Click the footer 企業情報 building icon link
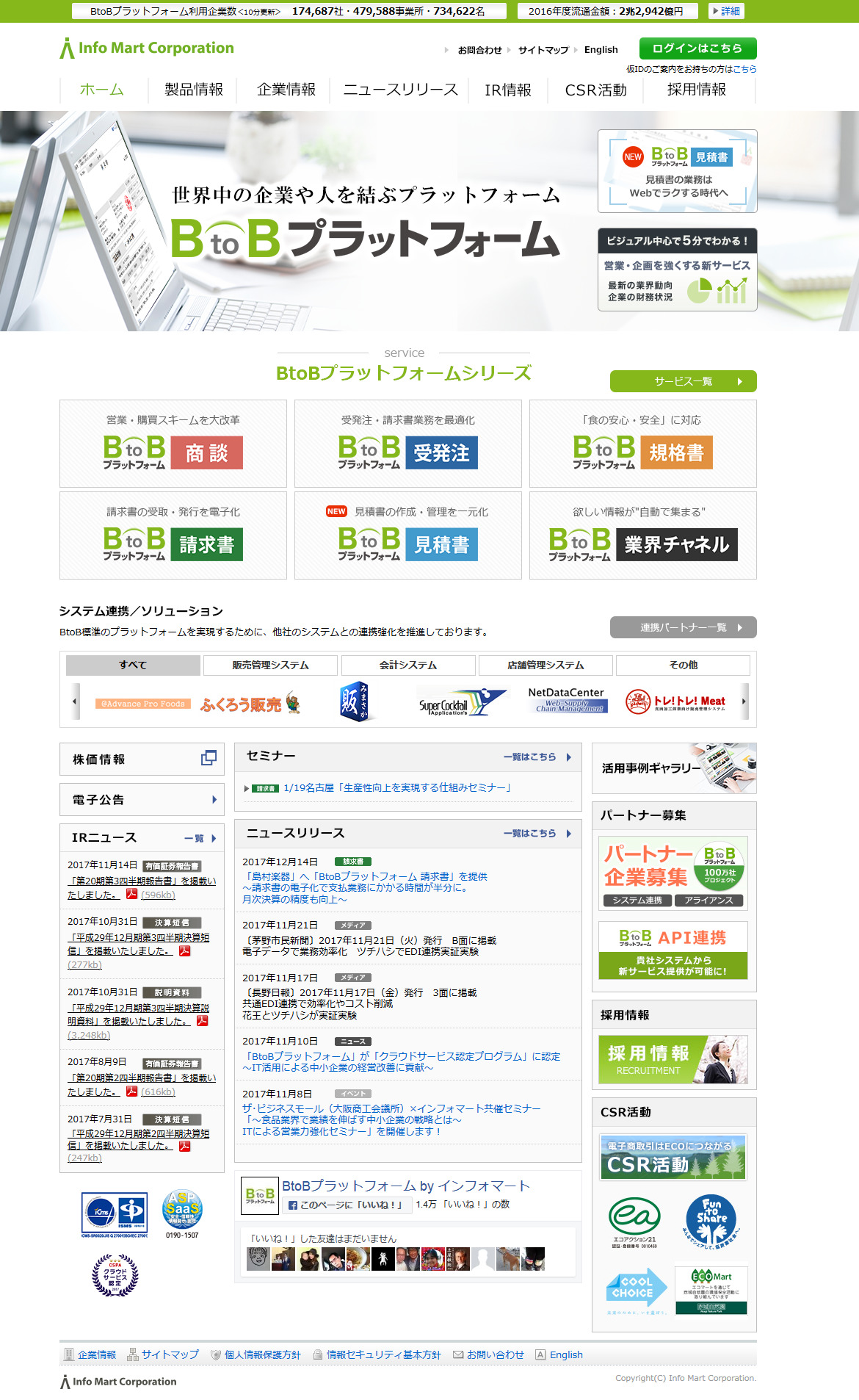 90,1354
